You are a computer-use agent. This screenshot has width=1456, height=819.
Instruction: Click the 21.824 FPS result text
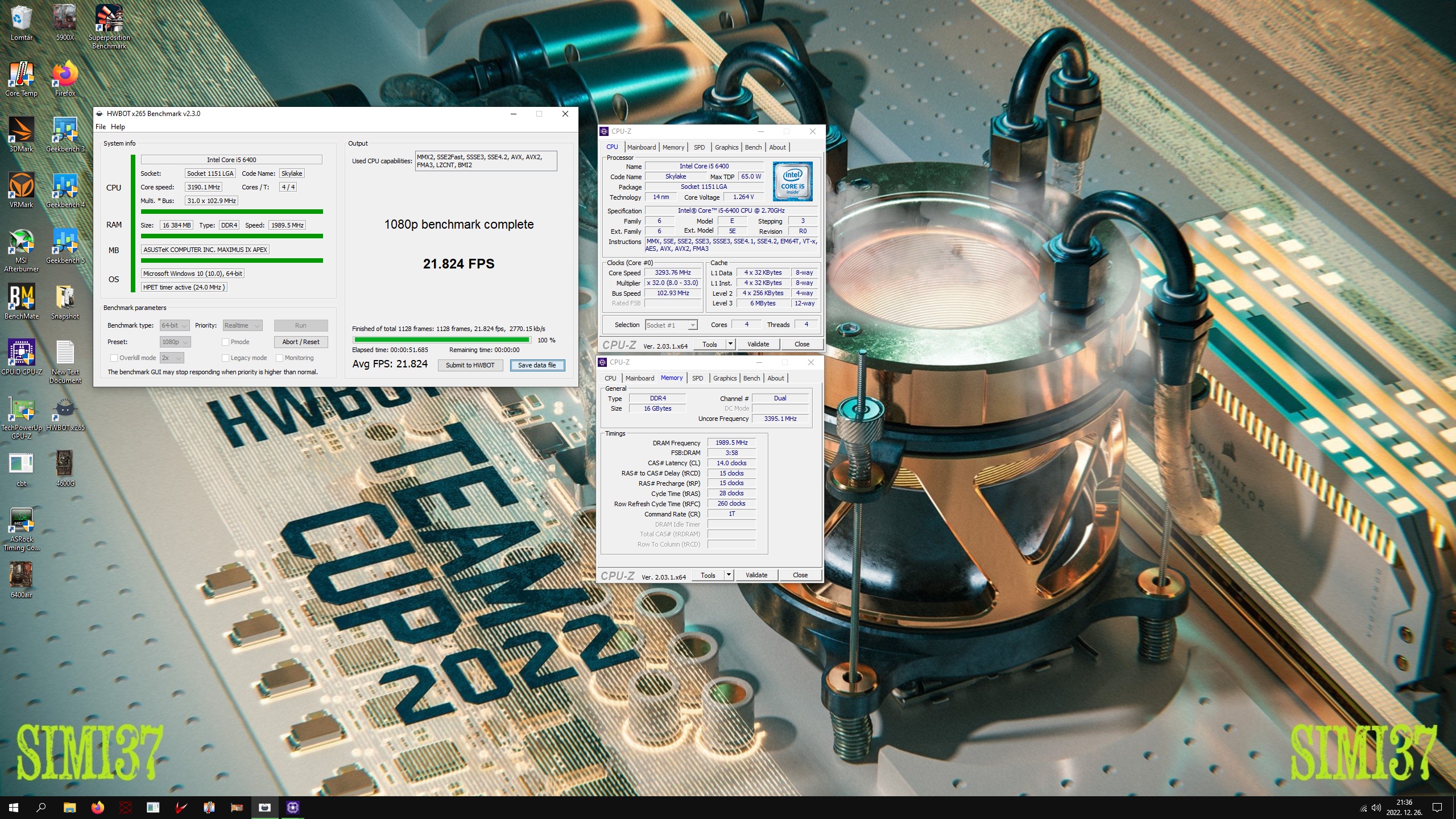point(458,264)
